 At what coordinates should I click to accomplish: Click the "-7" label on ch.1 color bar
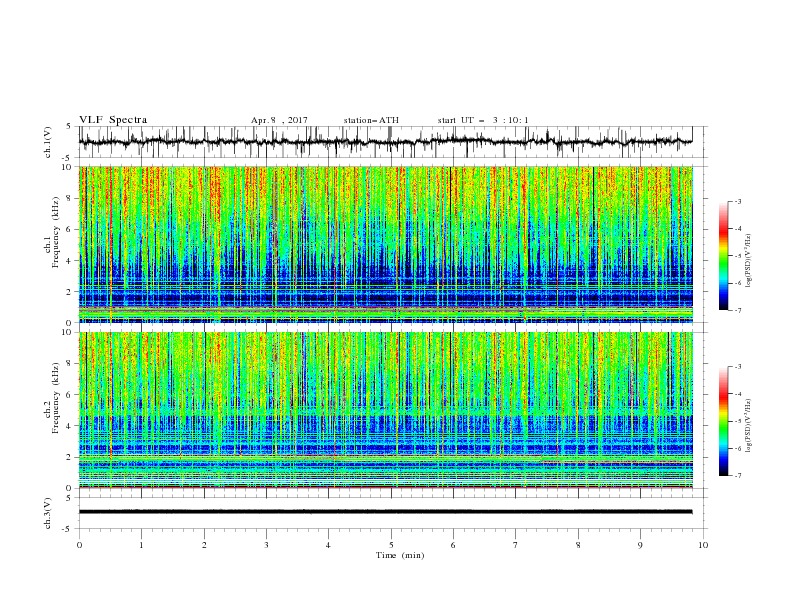pyautogui.click(x=737, y=310)
